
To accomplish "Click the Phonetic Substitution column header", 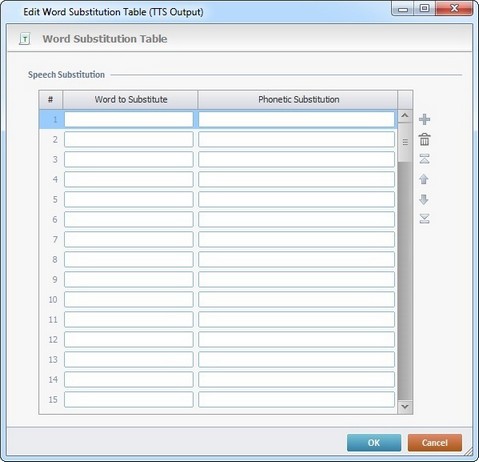I will (298, 99).
